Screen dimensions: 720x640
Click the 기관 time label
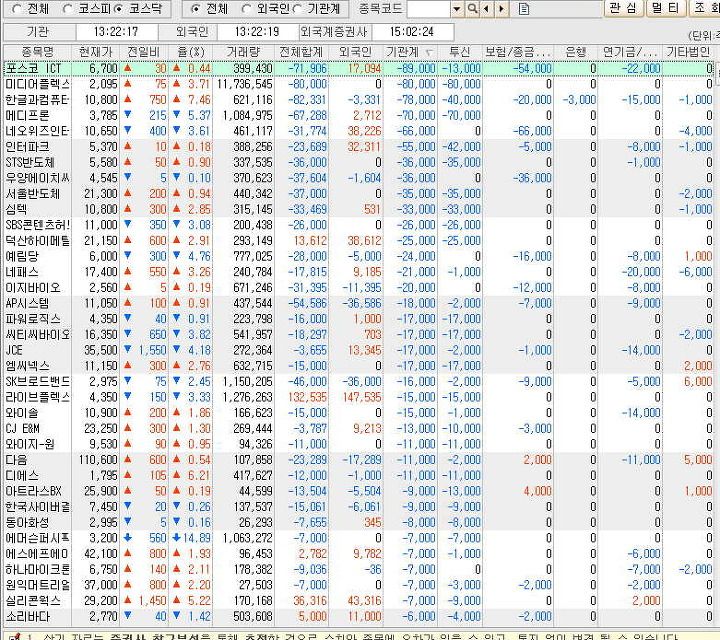click(38, 32)
